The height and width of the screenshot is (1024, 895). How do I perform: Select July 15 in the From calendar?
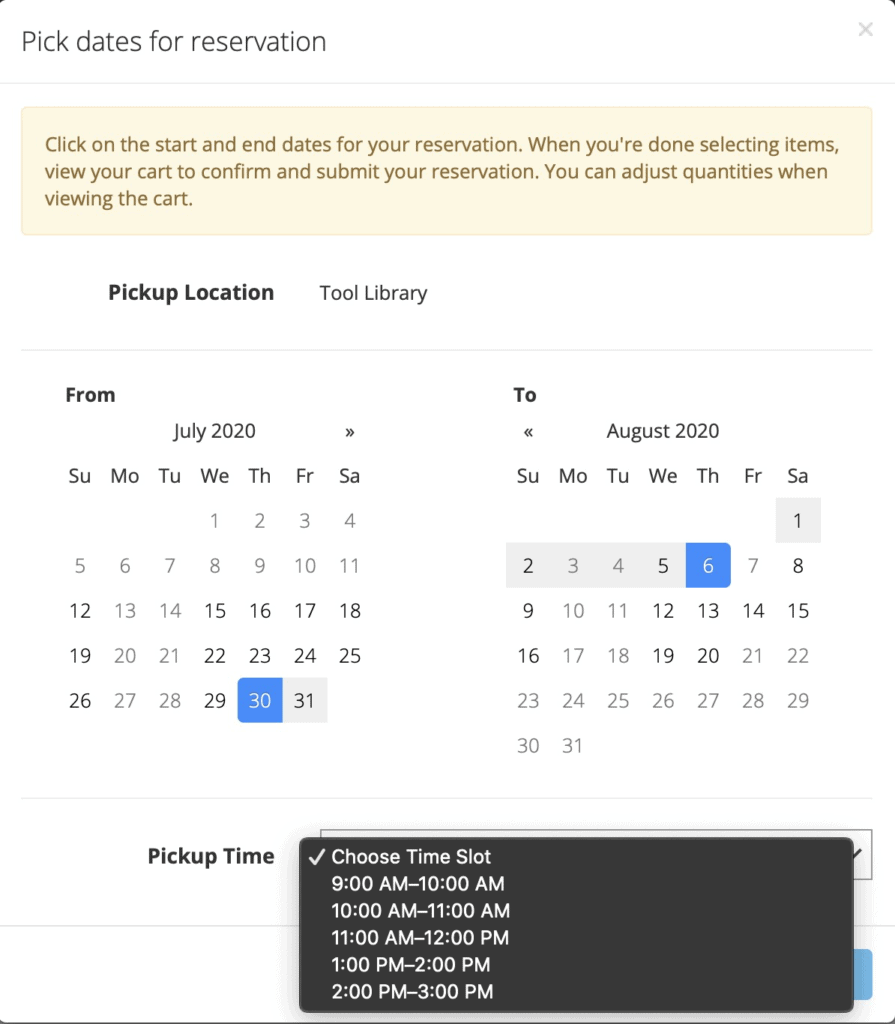click(214, 610)
